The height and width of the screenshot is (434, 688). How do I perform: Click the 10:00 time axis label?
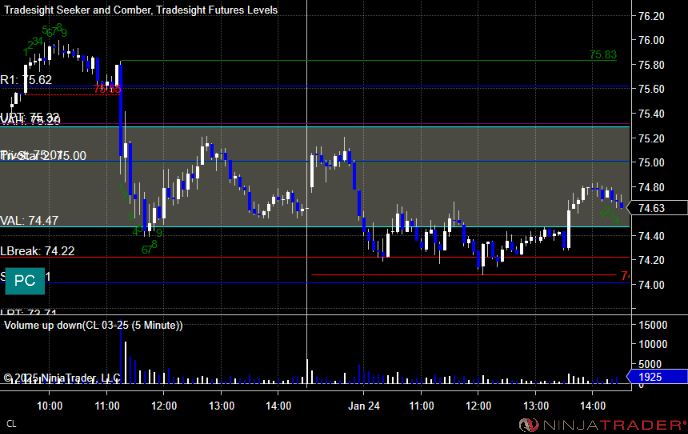click(x=50, y=406)
